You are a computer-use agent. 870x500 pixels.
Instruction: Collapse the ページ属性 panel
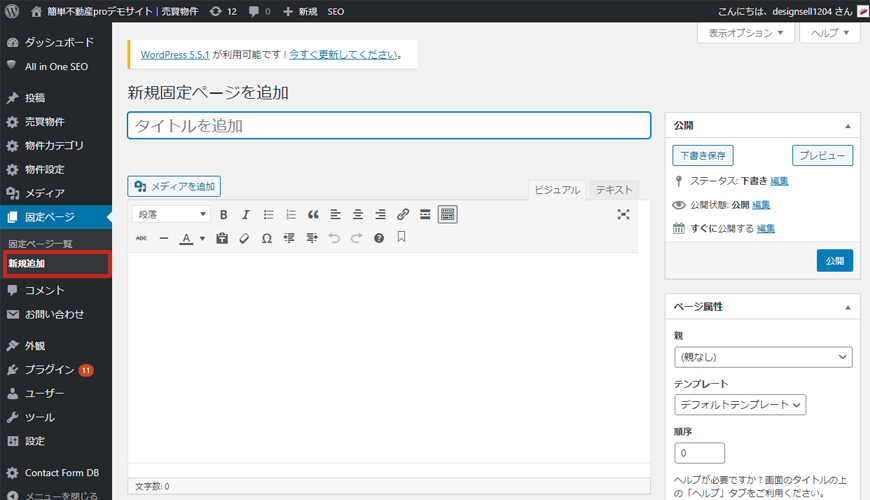(x=848, y=306)
